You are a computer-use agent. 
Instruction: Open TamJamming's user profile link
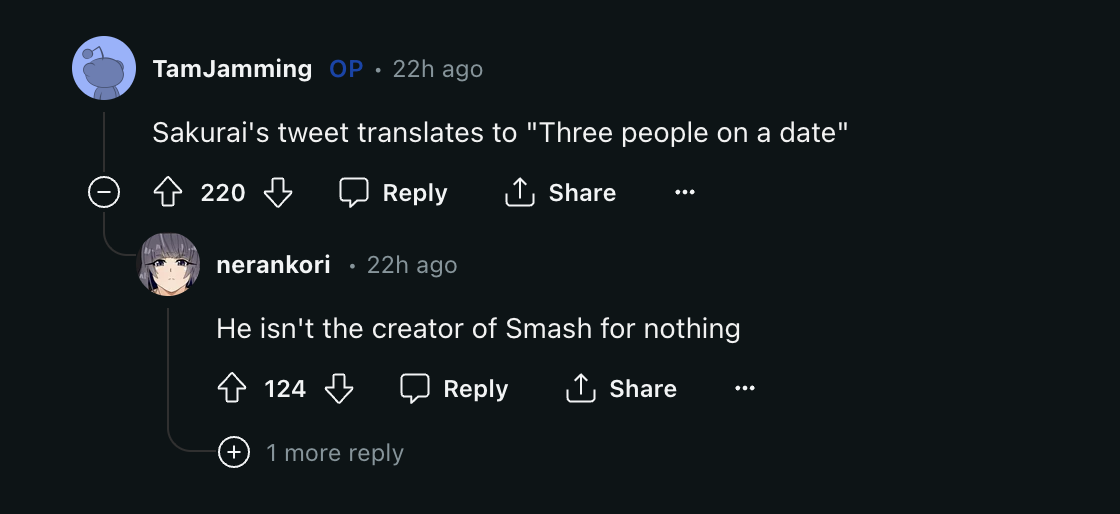[x=232, y=69]
